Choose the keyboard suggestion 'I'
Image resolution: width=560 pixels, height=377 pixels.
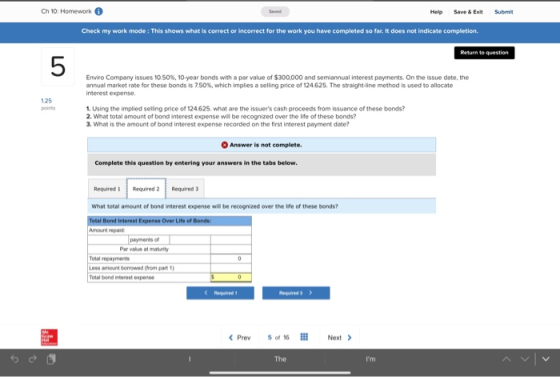(190, 359)
